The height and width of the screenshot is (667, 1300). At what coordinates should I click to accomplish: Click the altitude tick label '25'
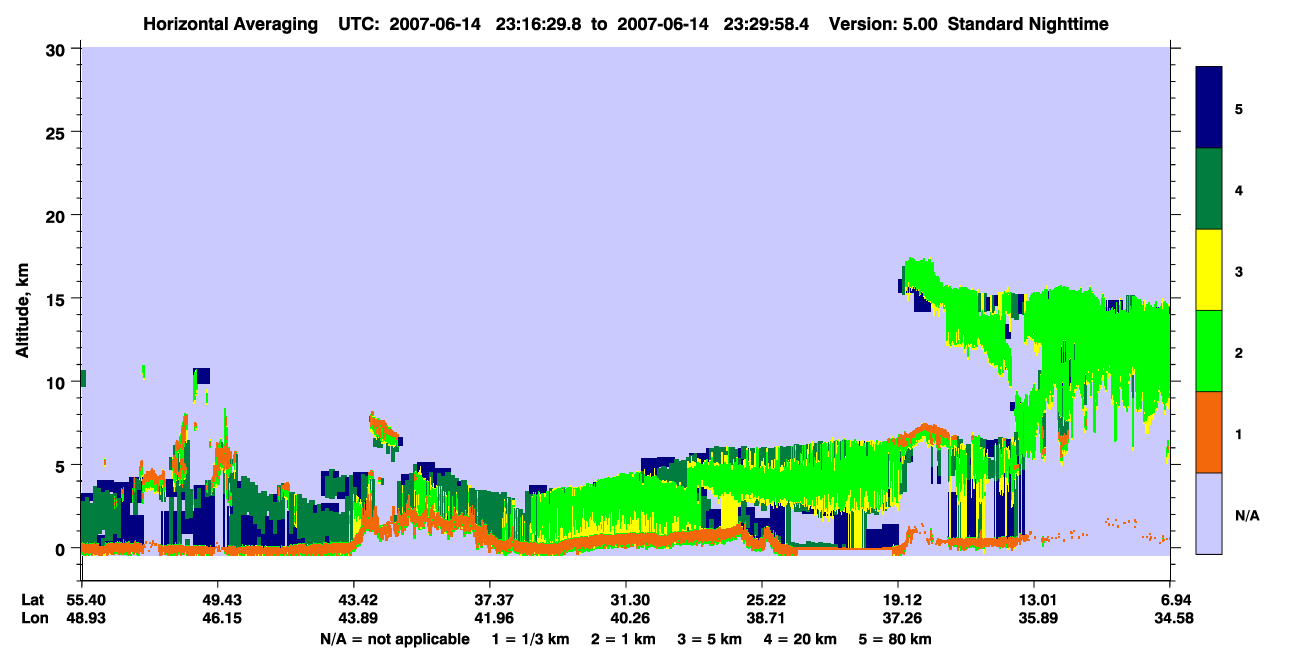click(x=58, y=132)
